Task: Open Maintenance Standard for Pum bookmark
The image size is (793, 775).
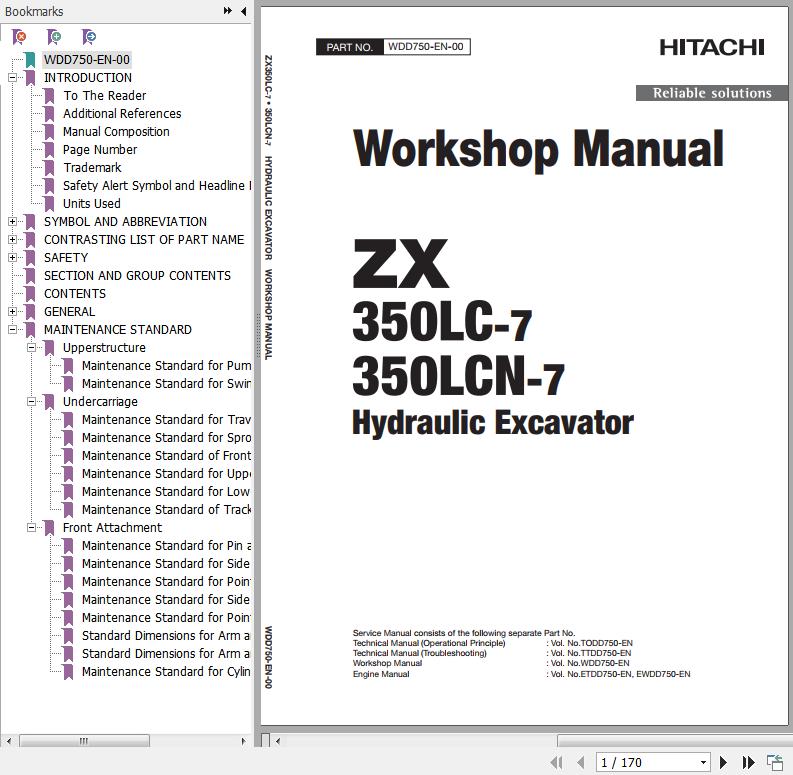Action: tap(166, 366)
